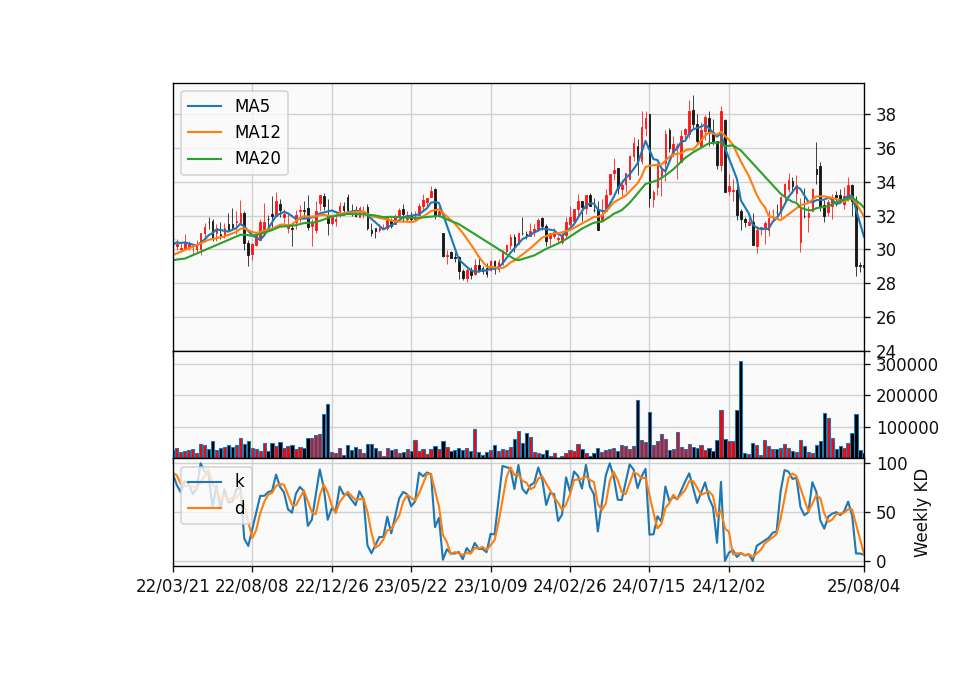
Task: Click the volume axis value 100000
Action: (907, 428)
